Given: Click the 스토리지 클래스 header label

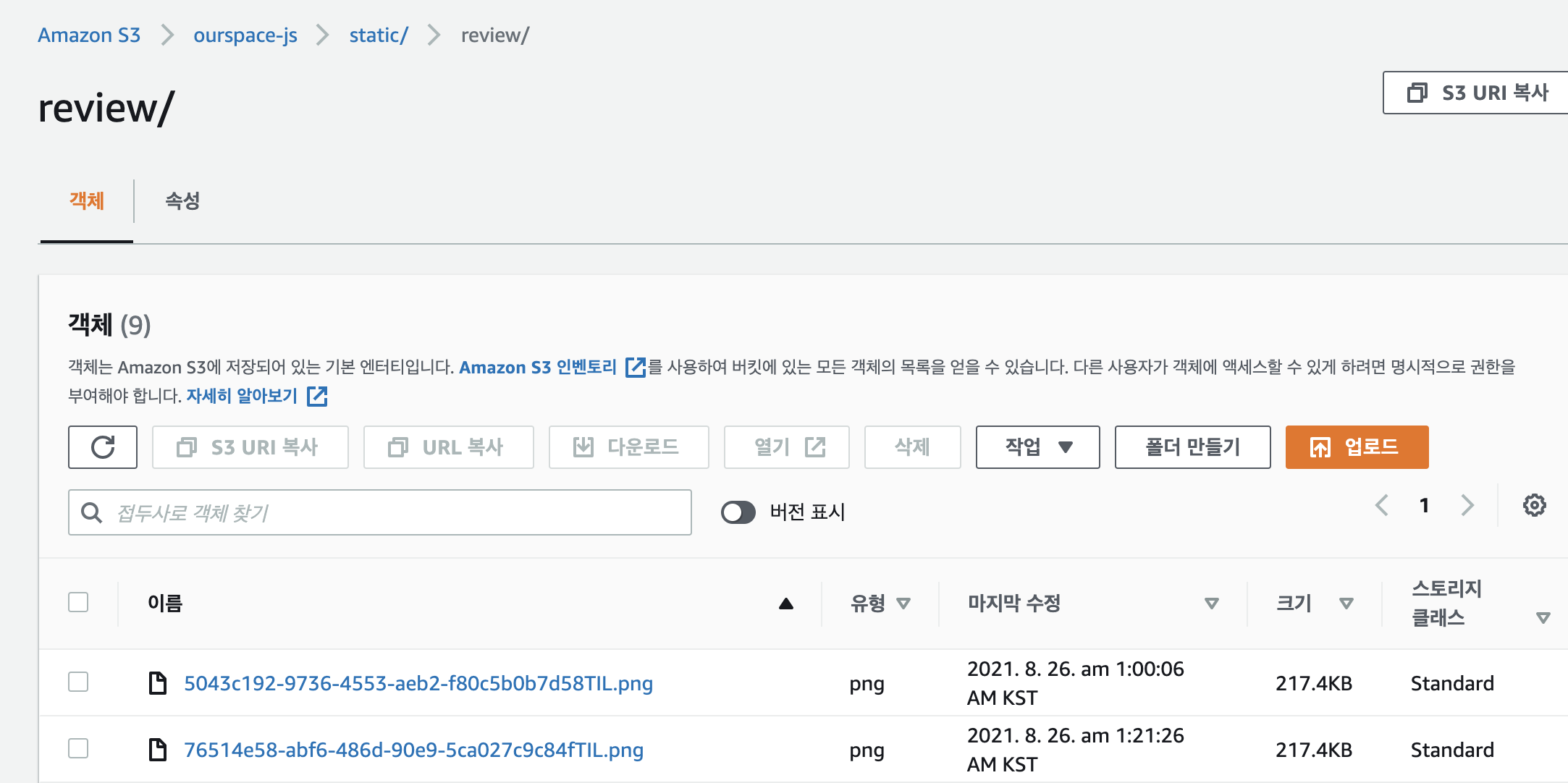Looking at the screenshot, I should [x=1446, y=603].
